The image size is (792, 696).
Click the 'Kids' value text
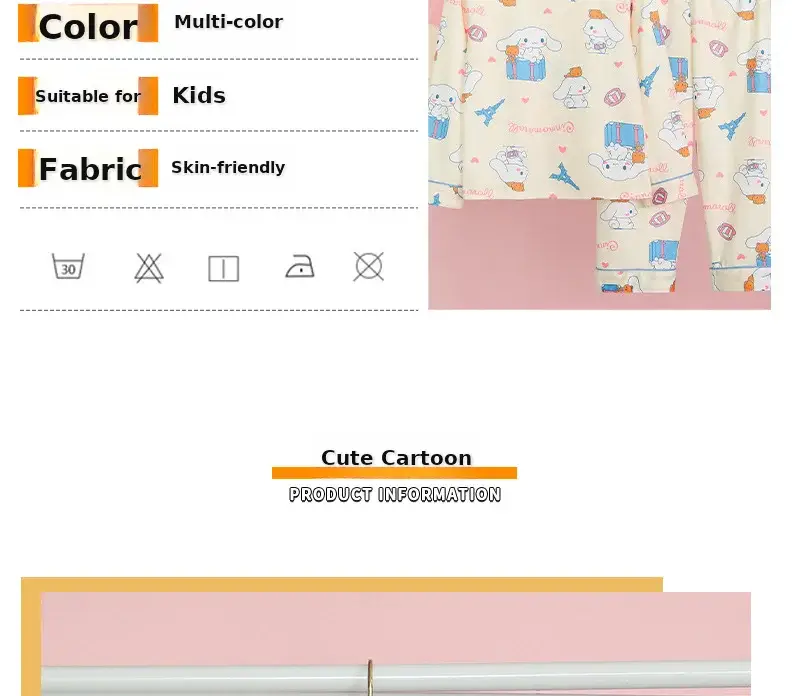pos(199,95)
